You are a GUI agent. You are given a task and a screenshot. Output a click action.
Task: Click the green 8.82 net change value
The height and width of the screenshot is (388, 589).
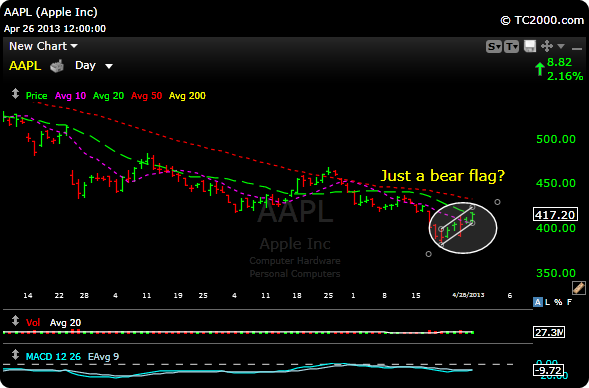coord(559,62)
